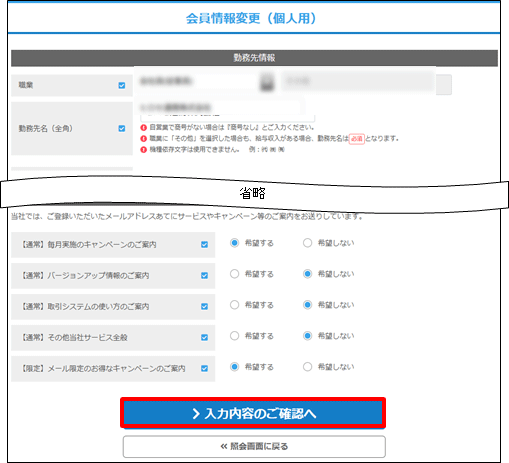Toggle checkbox for 毎月実施のキャンペーンのご案内
Viewport: 509px width, 463px height.
coord(204,245)
